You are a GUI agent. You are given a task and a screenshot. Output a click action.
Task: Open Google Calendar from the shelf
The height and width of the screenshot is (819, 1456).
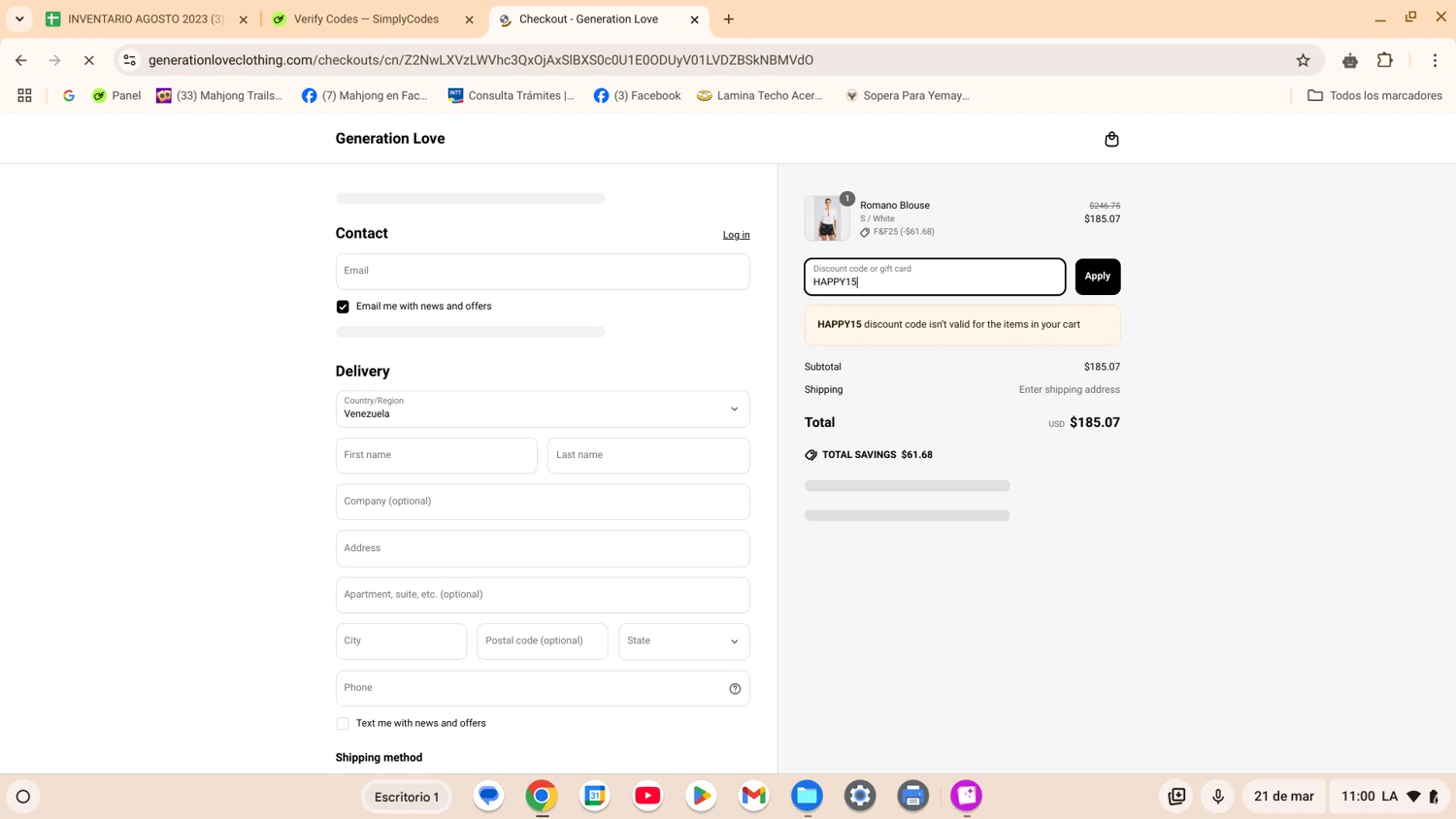(595, 796)
